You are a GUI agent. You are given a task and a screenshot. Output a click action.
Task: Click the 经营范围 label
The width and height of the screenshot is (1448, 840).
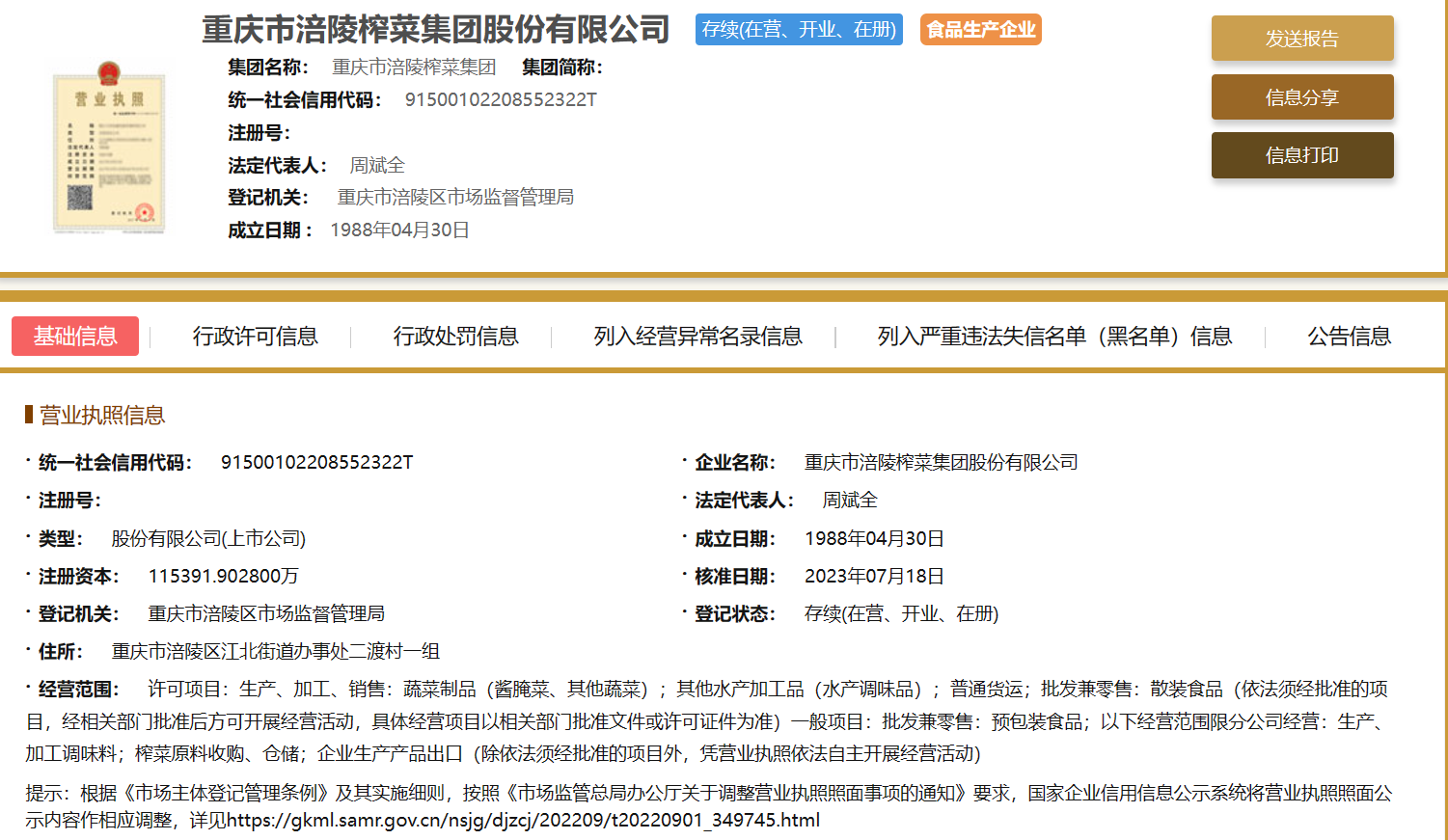(x=77, y=690)
